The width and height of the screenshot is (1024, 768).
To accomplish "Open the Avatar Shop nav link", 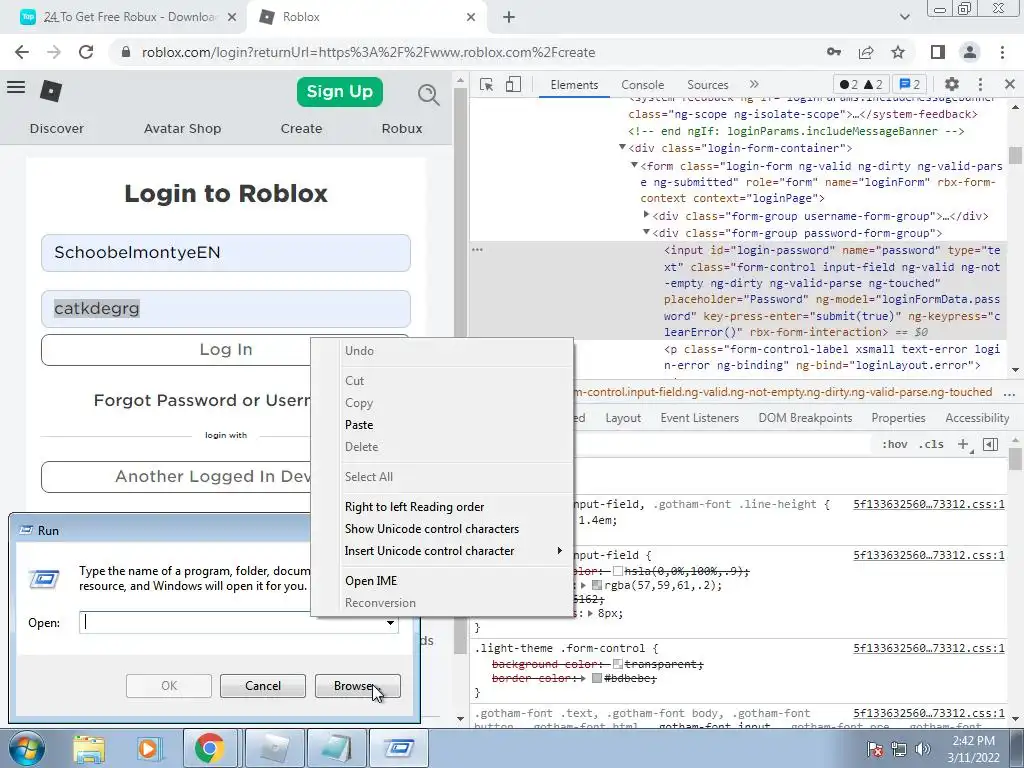I will 182,129.
